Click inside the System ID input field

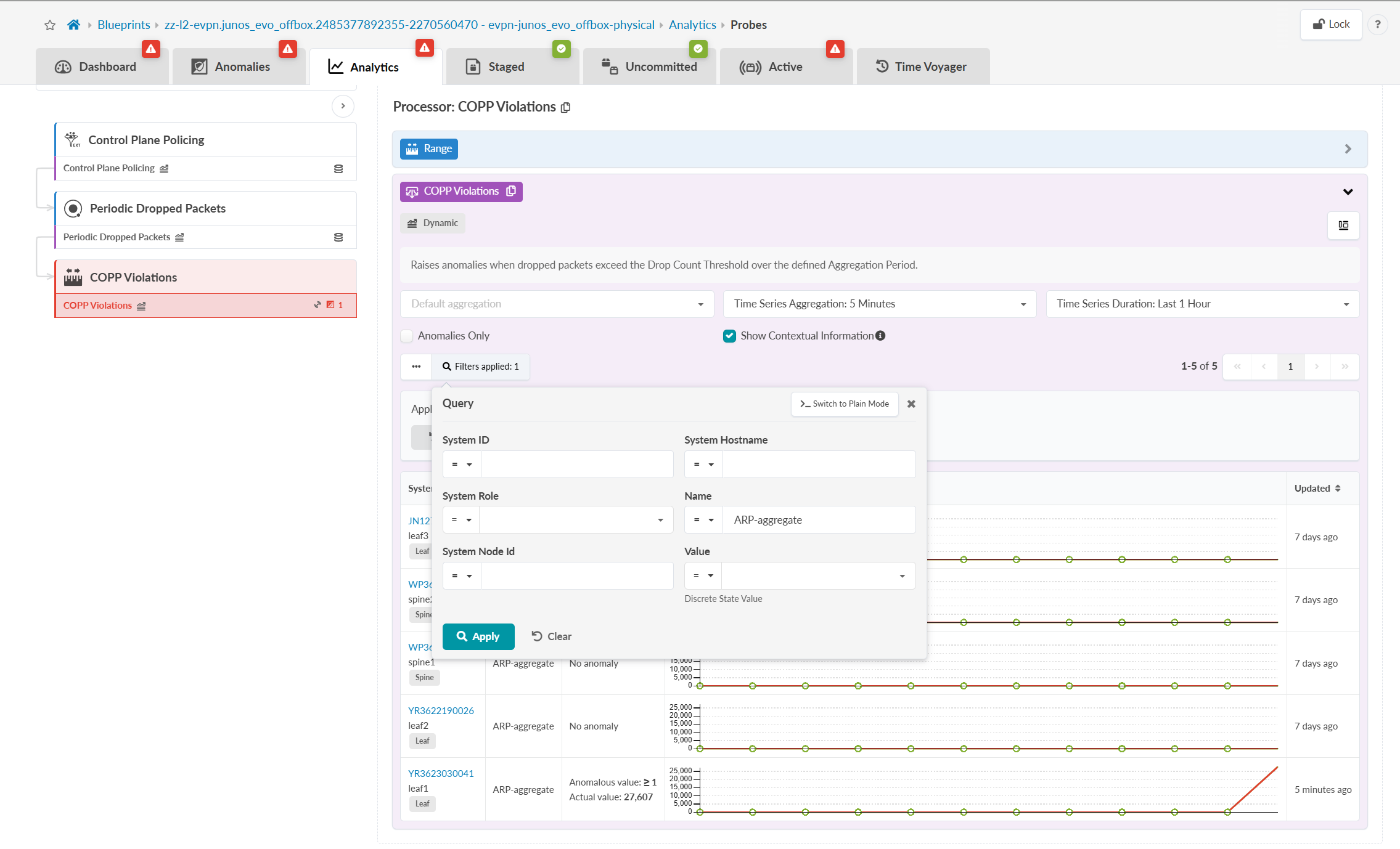click(x=577, y=465)
